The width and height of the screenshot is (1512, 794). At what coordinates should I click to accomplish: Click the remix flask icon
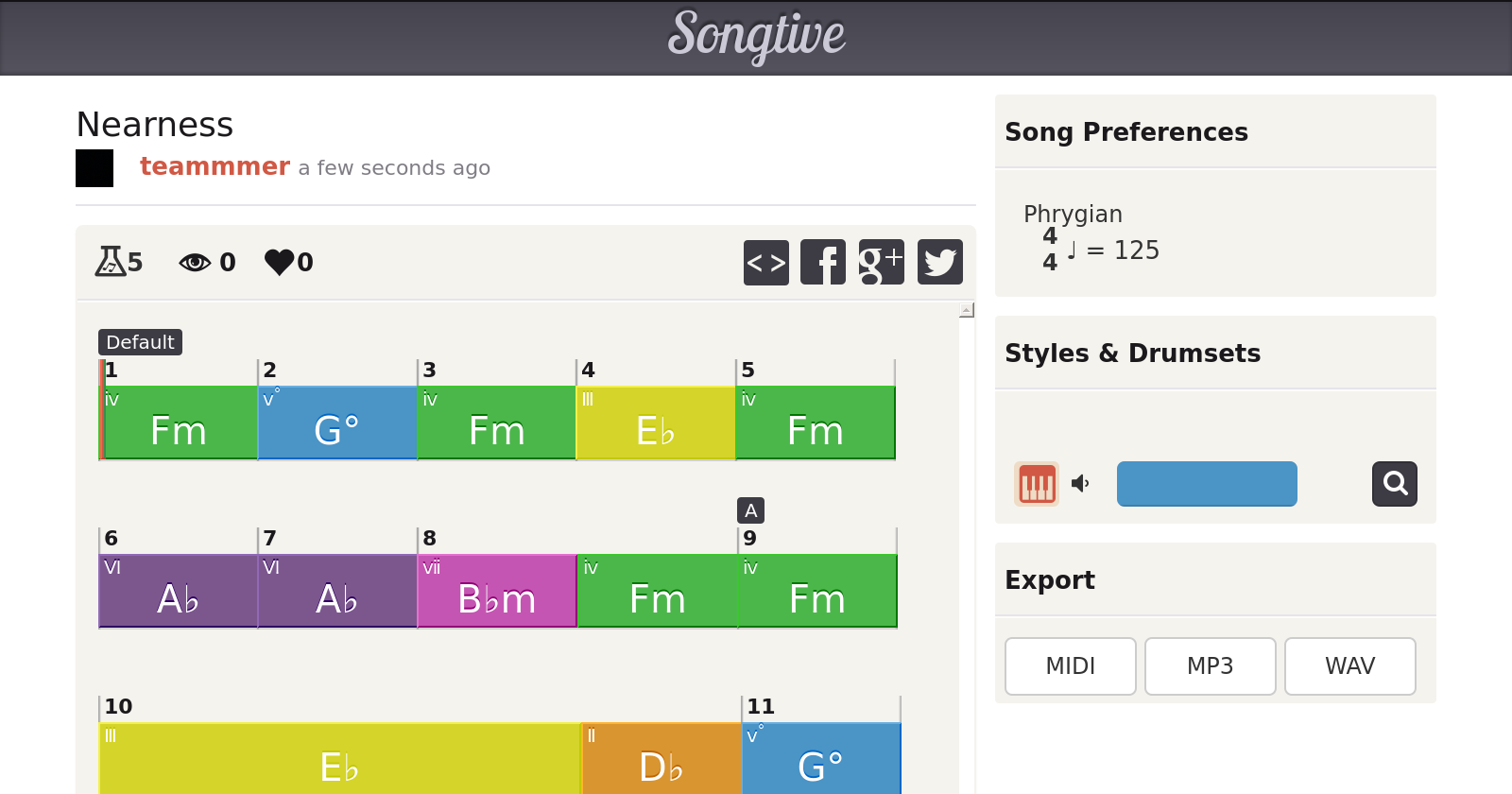point(110,261)
